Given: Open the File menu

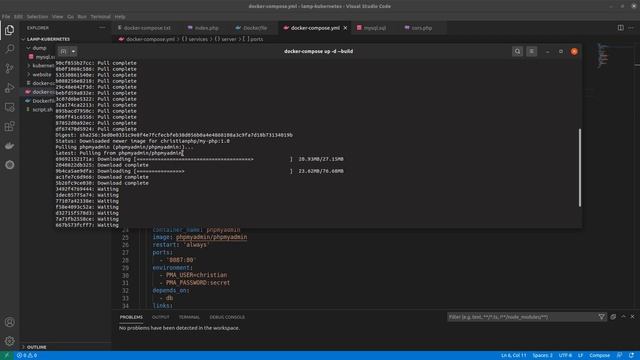Looking at the screenshot, I should pyautogui.click(x=6, y=17).
